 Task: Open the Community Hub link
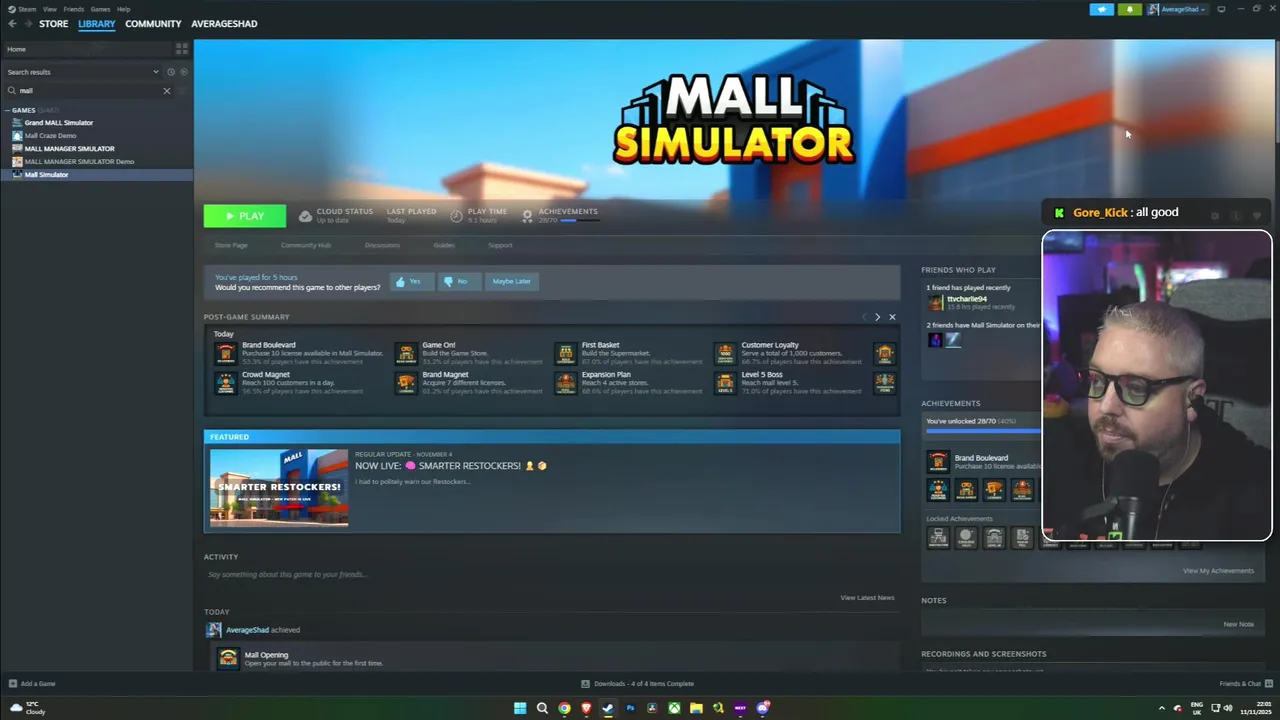[x=305, y=245]
